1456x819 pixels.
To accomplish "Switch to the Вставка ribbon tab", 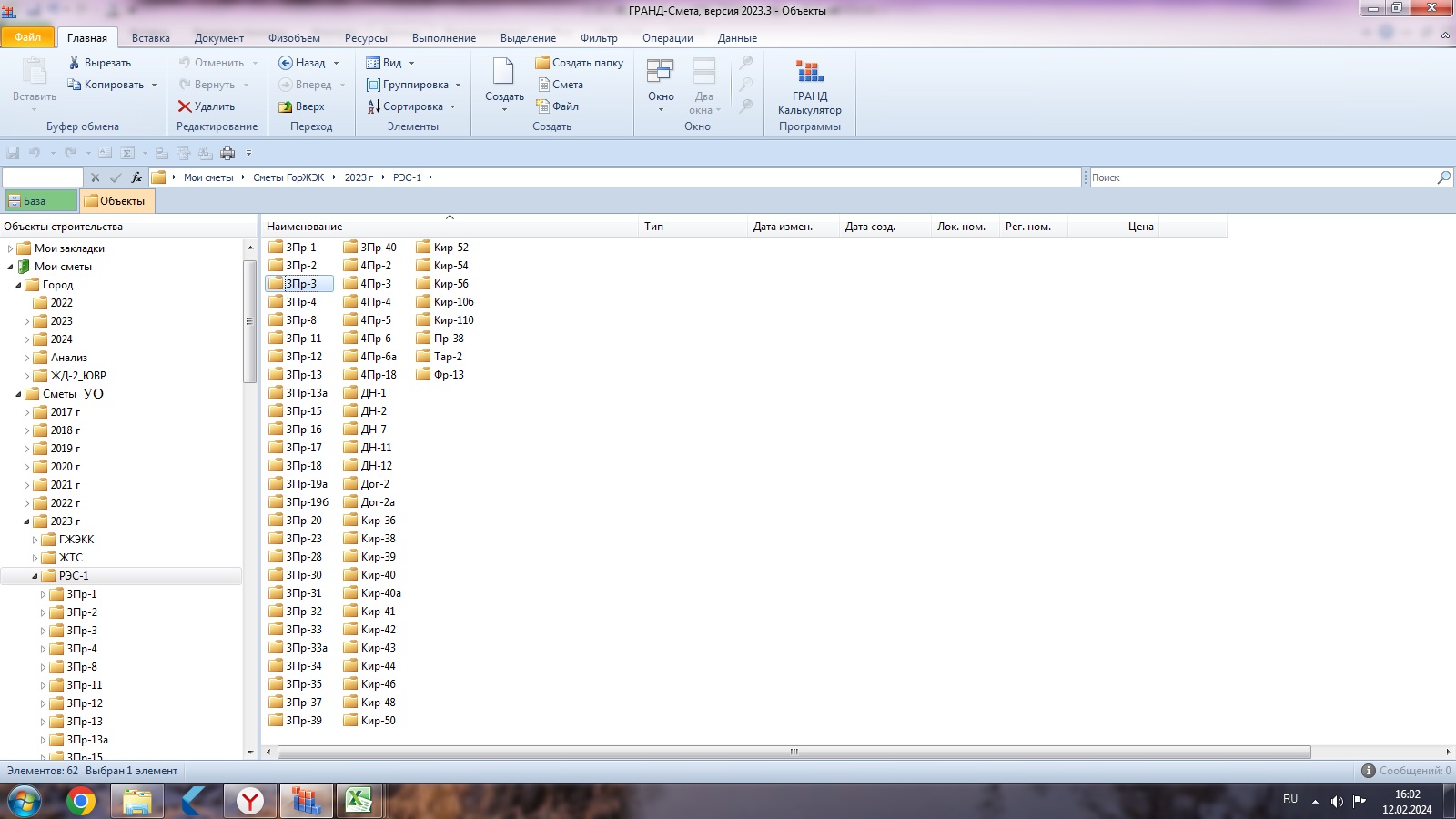I will coord(151,38).
